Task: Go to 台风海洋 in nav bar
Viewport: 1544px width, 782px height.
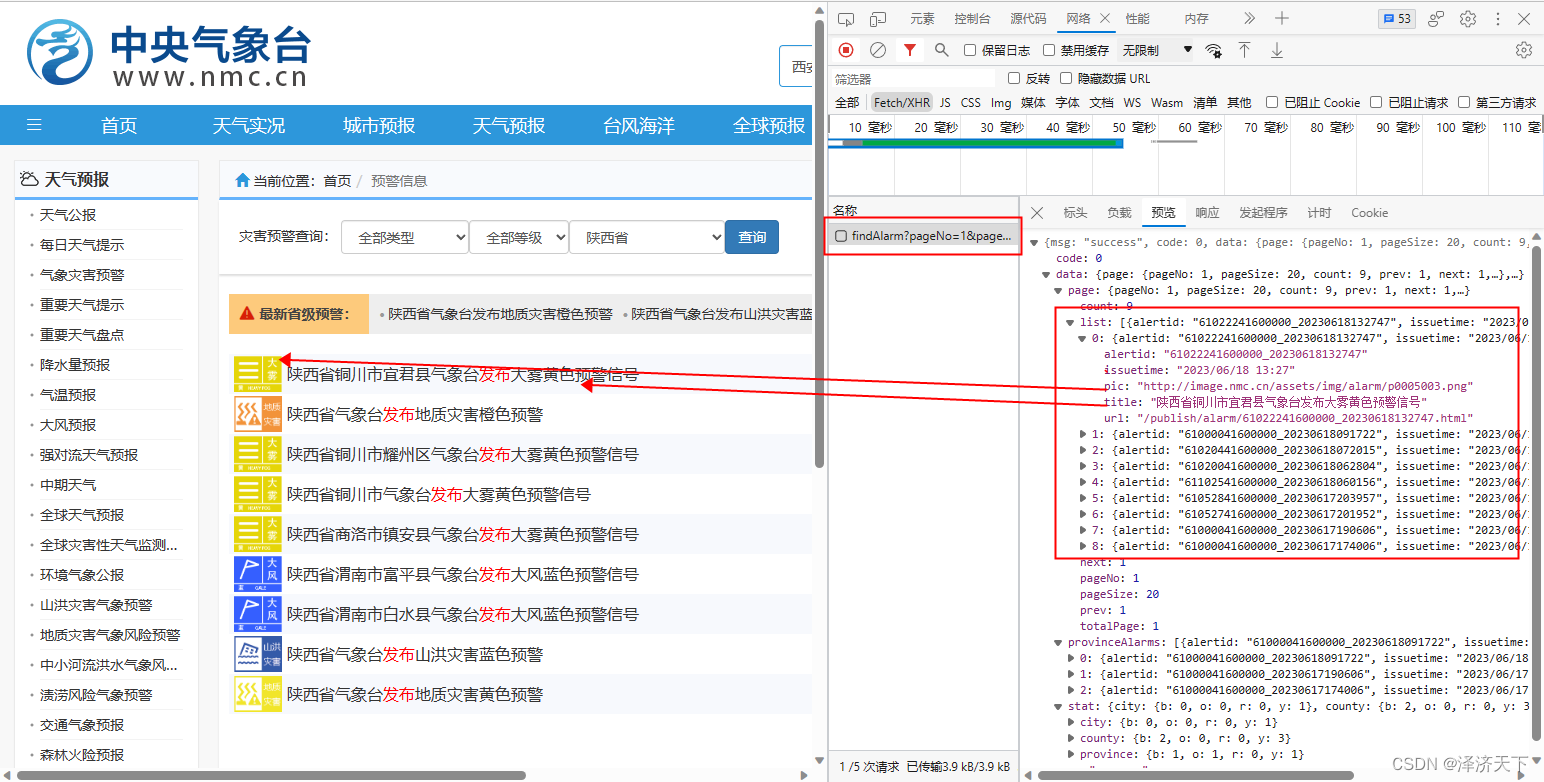Action: click(x=639, y=125)
